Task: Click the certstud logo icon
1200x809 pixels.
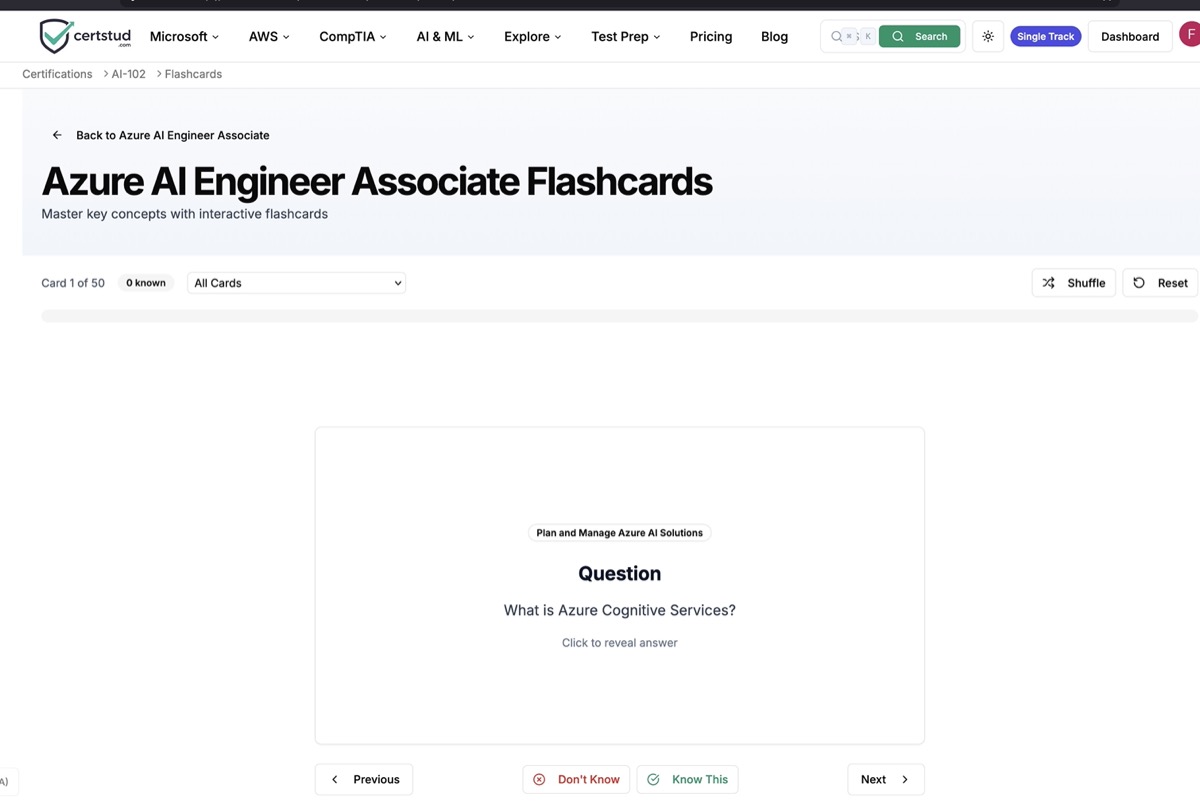Action: coord(55,35)
